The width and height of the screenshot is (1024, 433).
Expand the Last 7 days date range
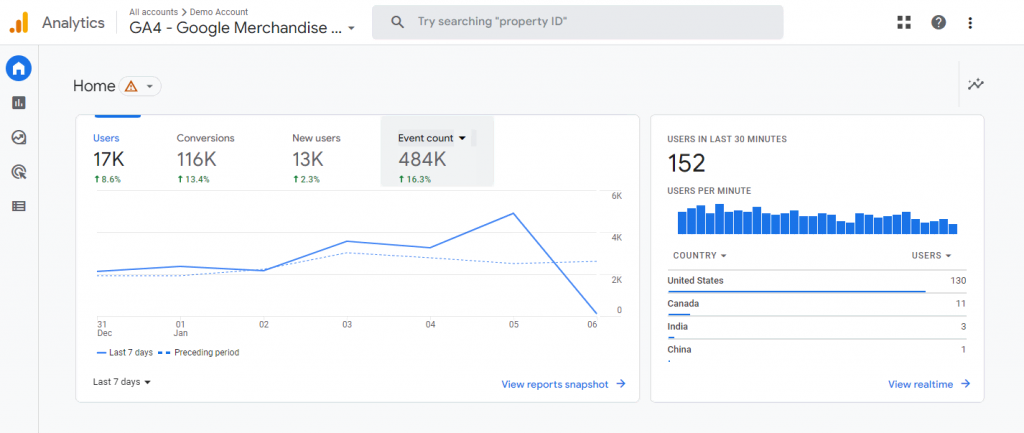[122, 382]
